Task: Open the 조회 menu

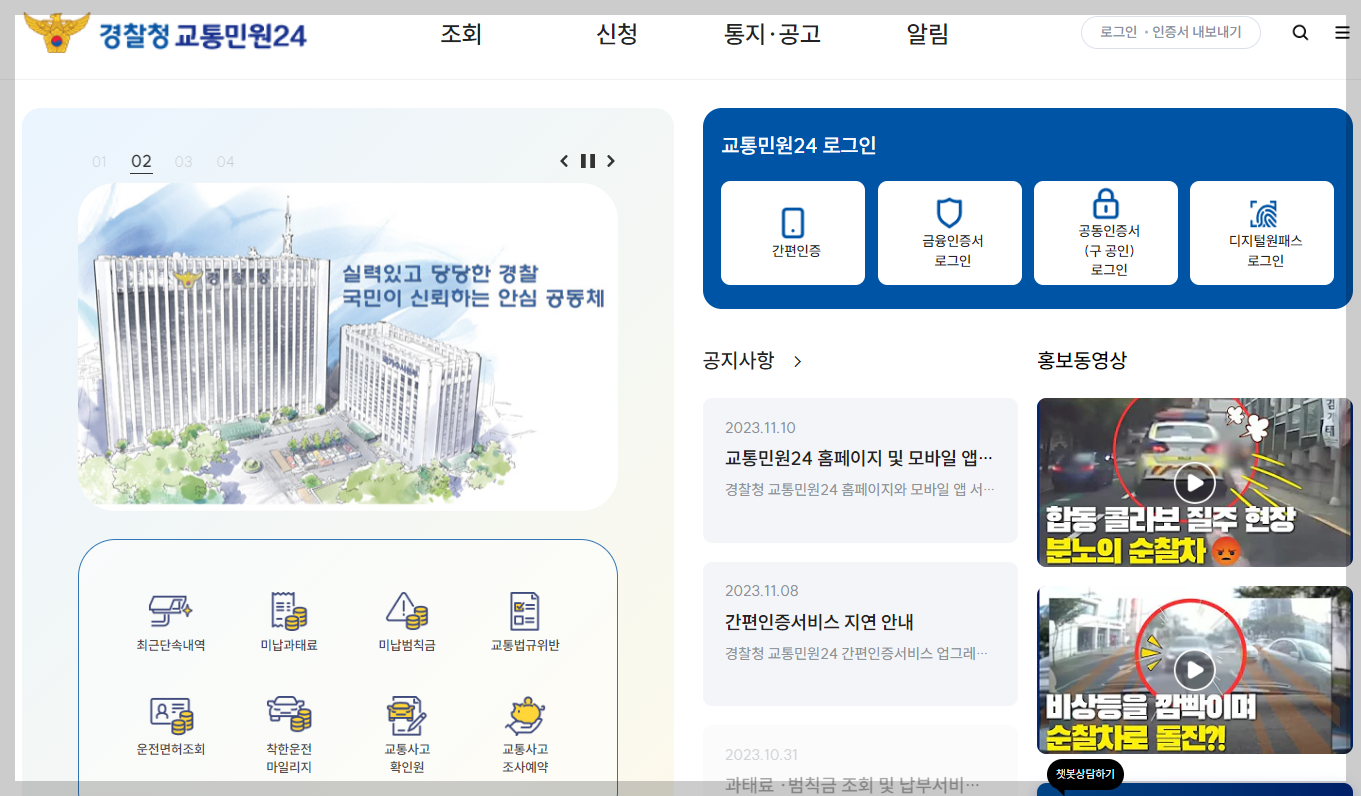Action: tap(461, 32)
